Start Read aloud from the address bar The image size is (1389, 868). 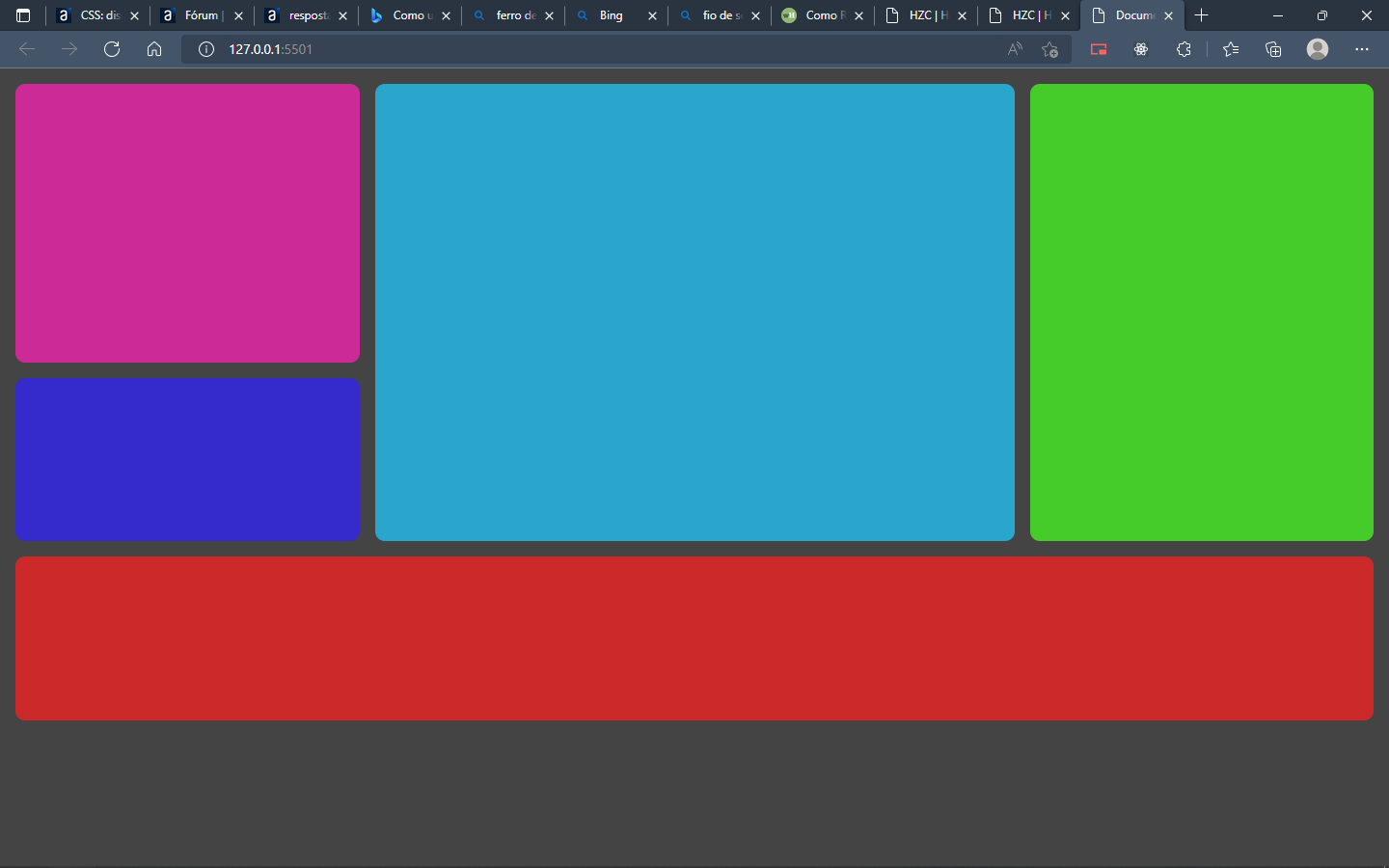coord(1015,49)
